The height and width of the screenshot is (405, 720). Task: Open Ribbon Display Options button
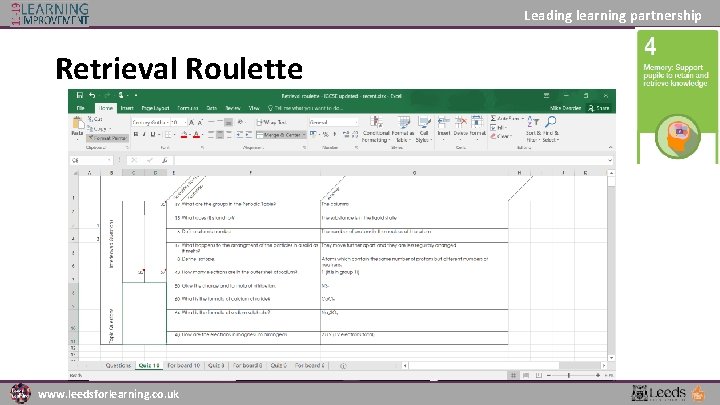click(546, 96)
